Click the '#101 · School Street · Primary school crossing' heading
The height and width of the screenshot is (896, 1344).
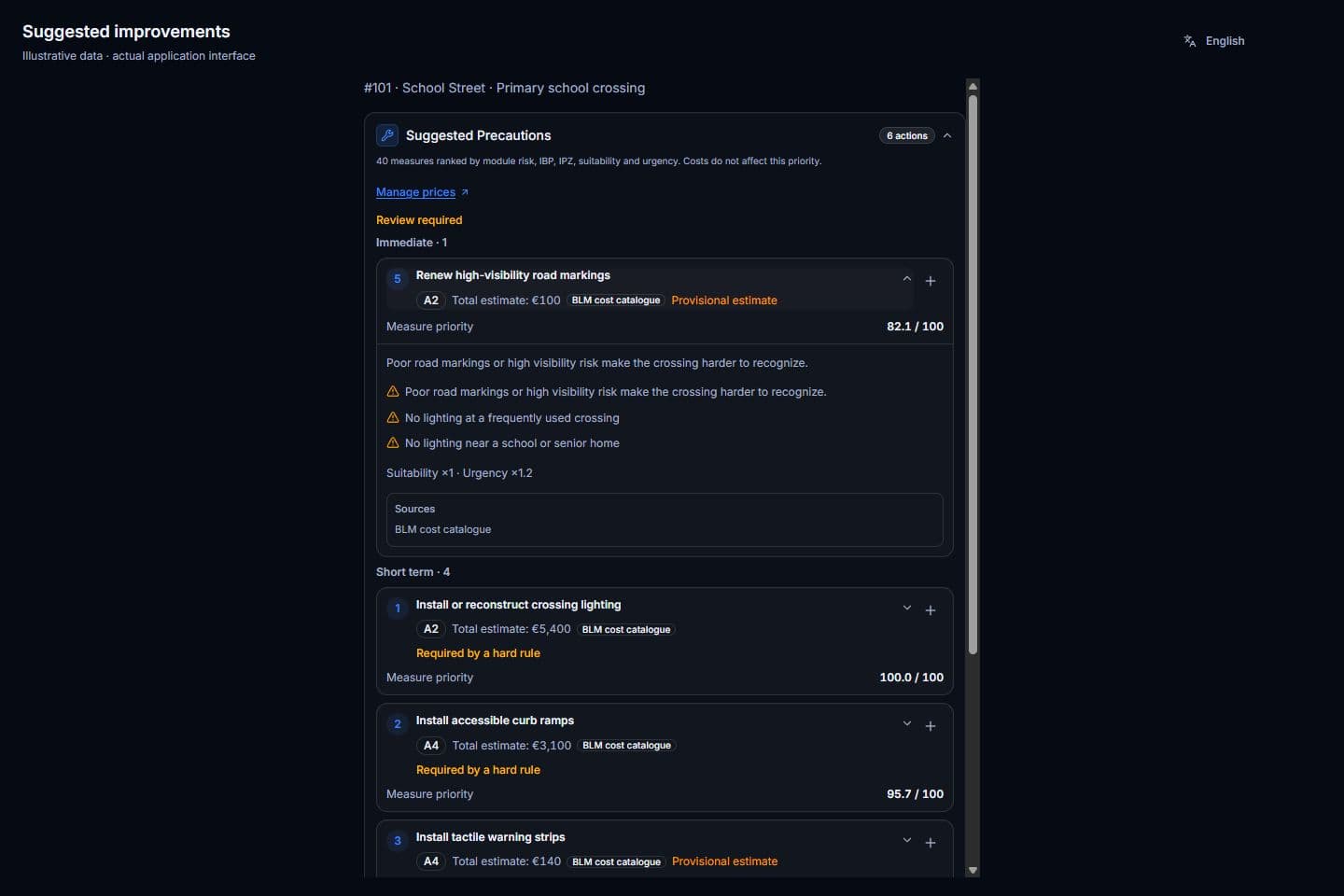point(504,88)
